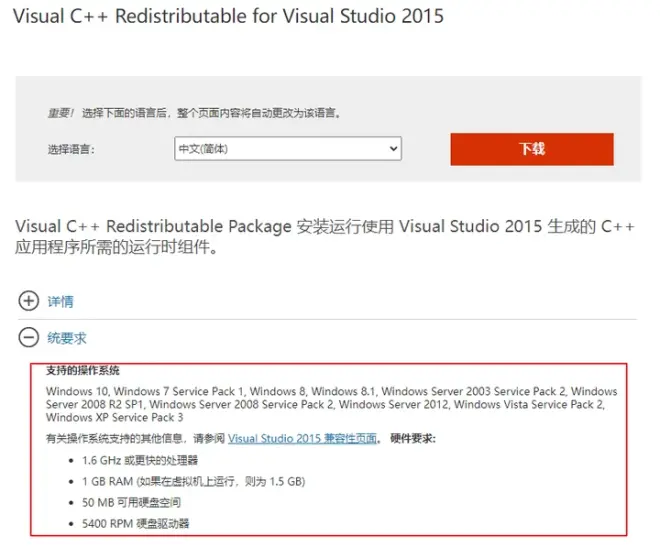Click the 硬件要求 label text
Image resolution: width=660 pixels, height=547 pixels.
tap(413, 438)
